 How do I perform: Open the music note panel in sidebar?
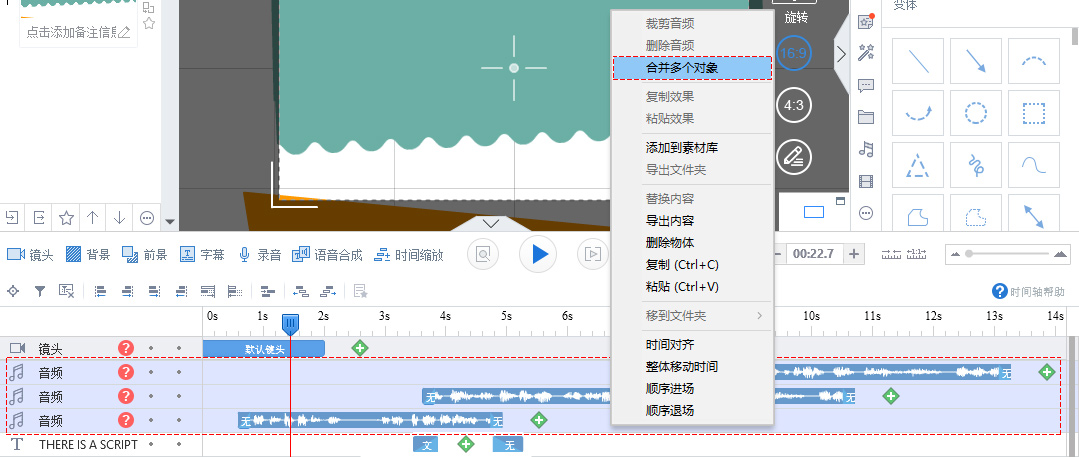pyautogui.click(x=866, y=149)
